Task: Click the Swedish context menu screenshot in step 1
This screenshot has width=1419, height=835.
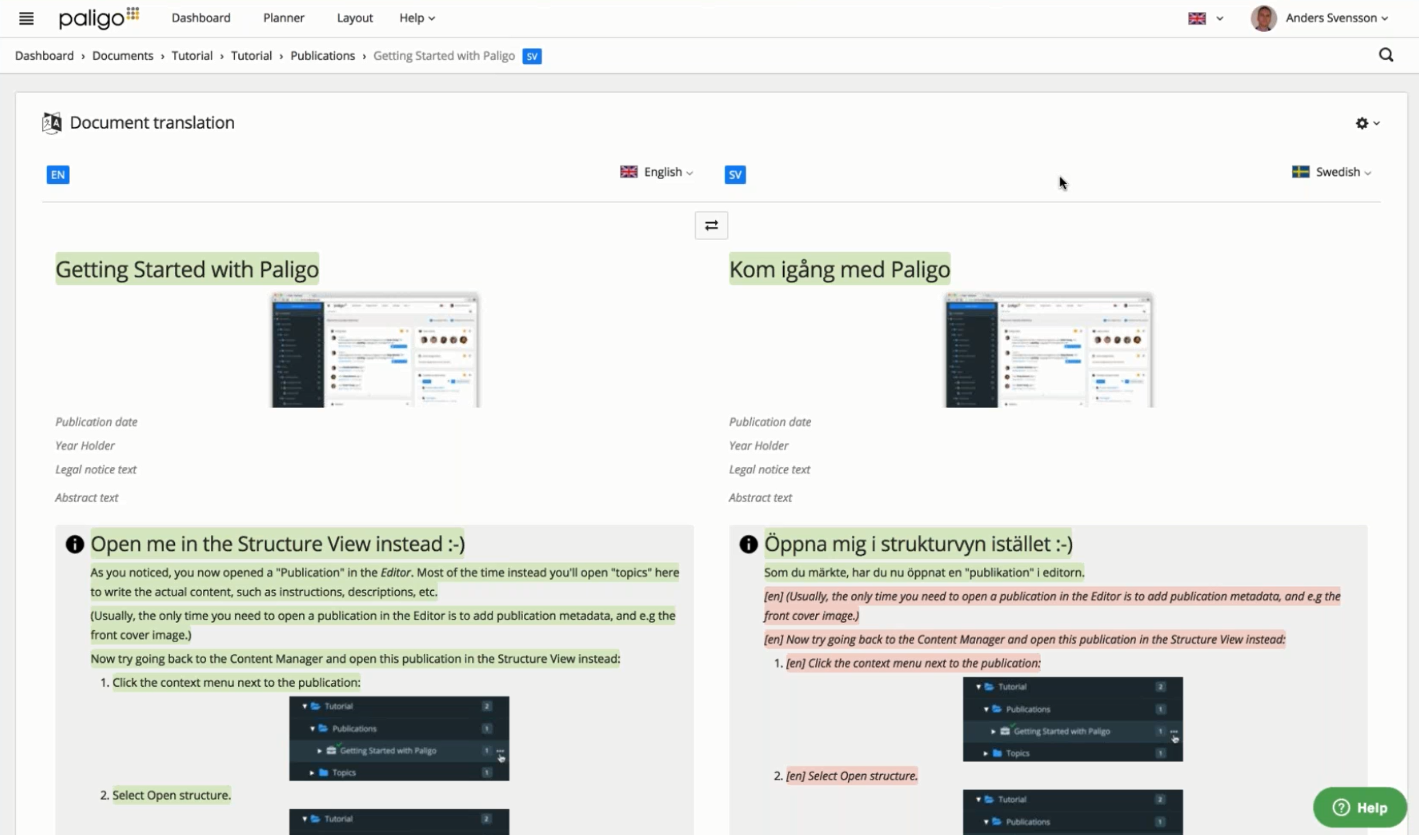Action: 1073,719
